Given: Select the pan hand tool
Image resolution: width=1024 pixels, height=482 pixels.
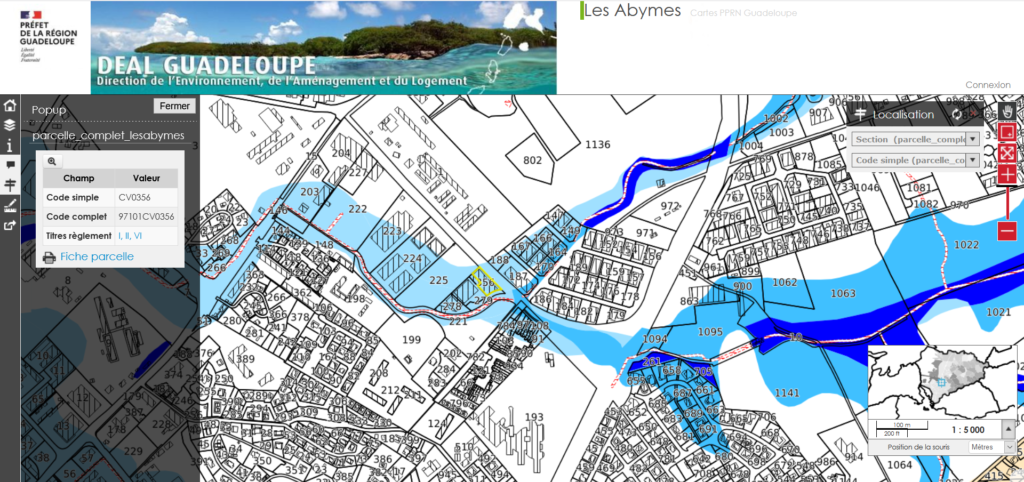Looking at the screenshot, I should [1006, 110].
